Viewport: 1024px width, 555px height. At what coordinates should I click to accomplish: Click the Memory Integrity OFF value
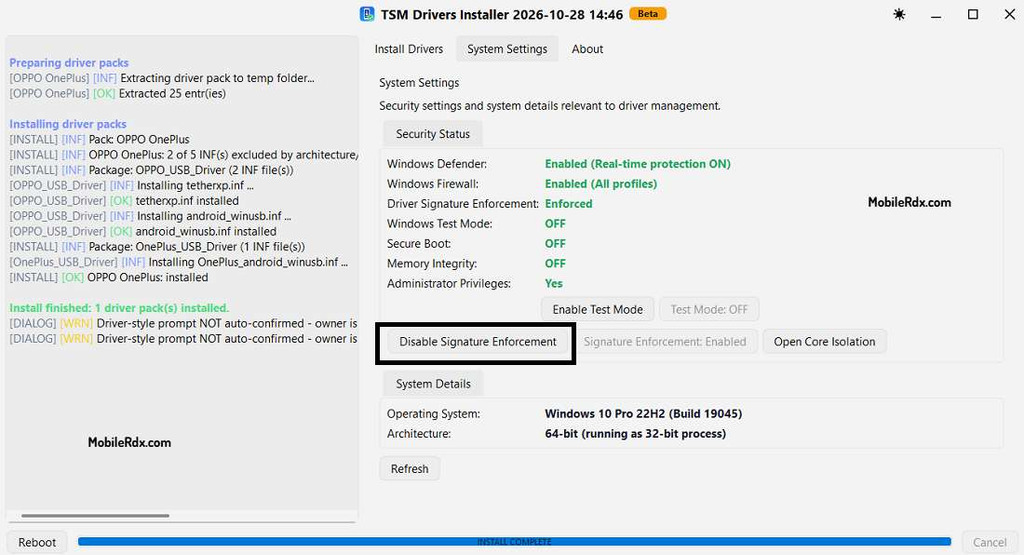555,264
